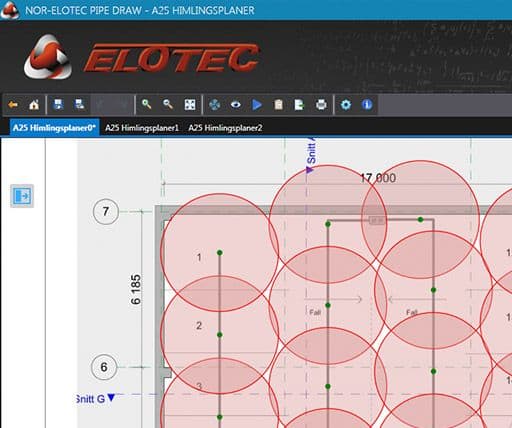Select the green point at top right pipe corner
The width and height of the screenshot is (512, 428).
[421, 220]
